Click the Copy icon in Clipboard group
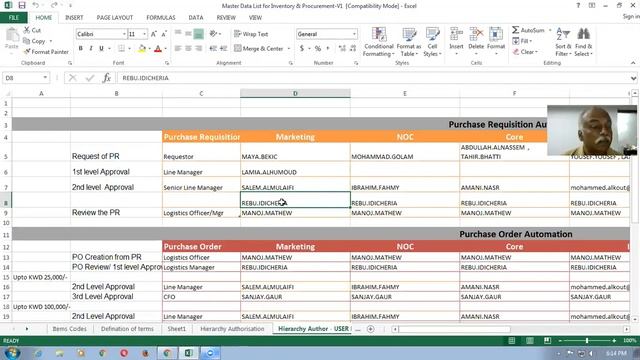Viewport: 640px width, 360px height. (27, 41)
